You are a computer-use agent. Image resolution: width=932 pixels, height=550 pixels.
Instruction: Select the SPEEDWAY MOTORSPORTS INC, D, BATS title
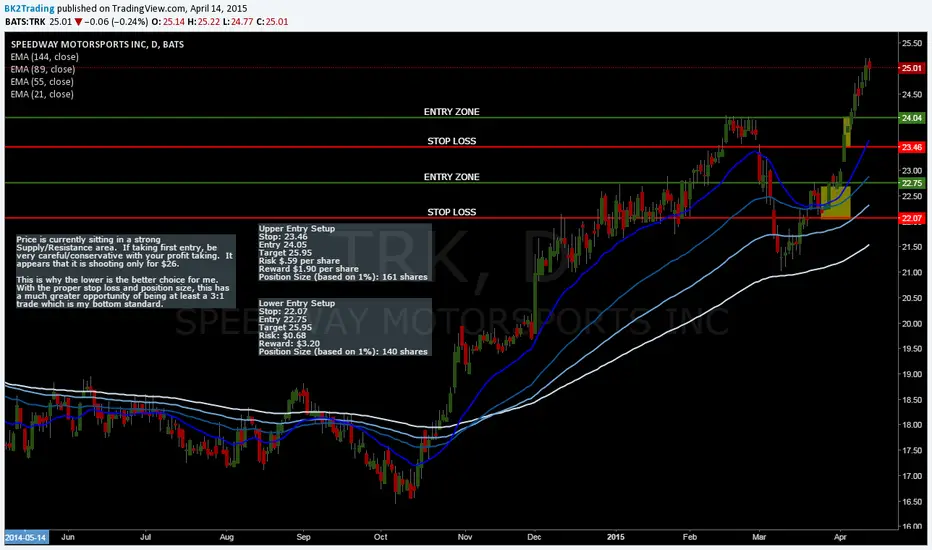coord(97,44)
